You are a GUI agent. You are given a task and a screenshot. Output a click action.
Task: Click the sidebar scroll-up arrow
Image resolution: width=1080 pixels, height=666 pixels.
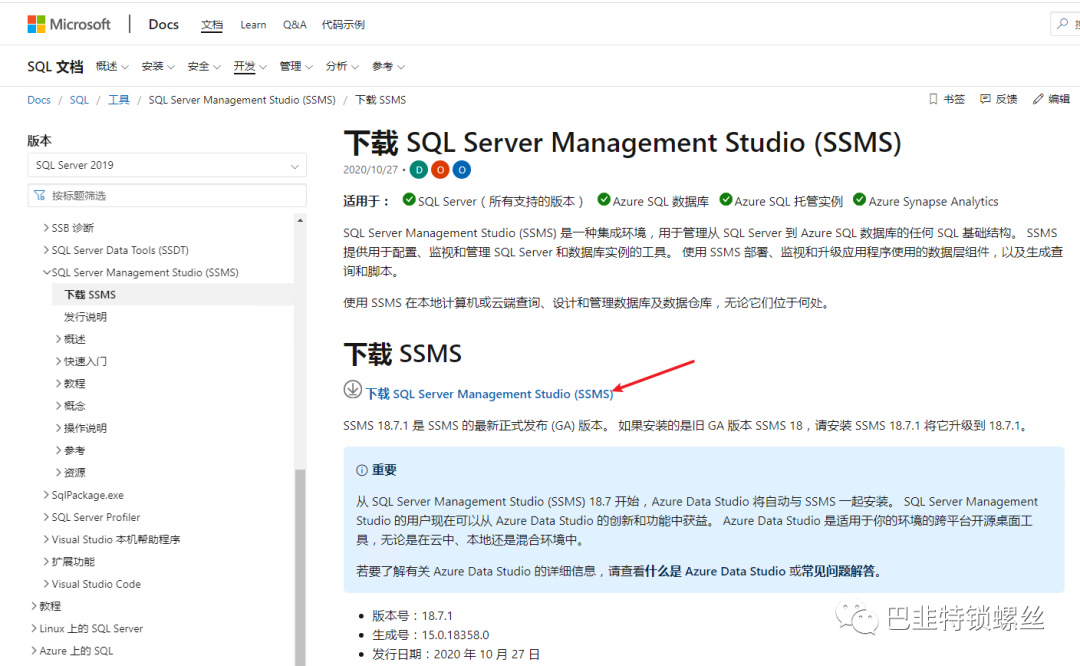click(300, 220)
